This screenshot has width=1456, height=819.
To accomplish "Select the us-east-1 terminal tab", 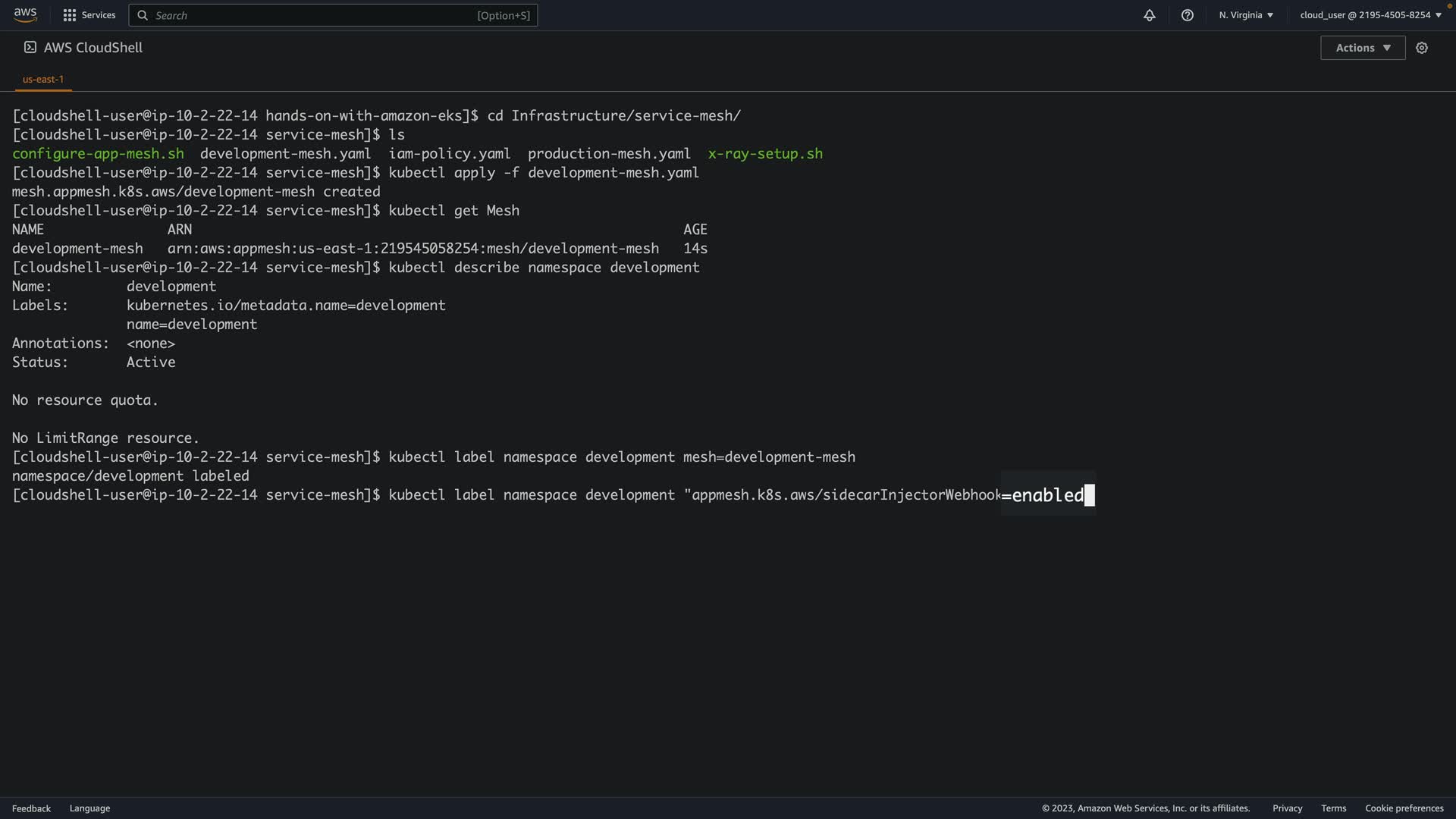I will coord(43,79).
